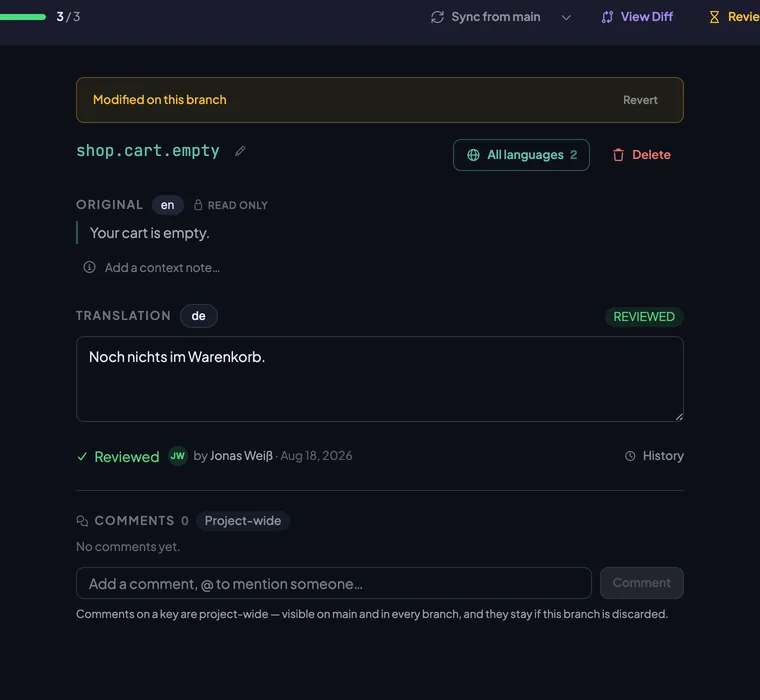Click the green progress bar

tap(23, 17)
